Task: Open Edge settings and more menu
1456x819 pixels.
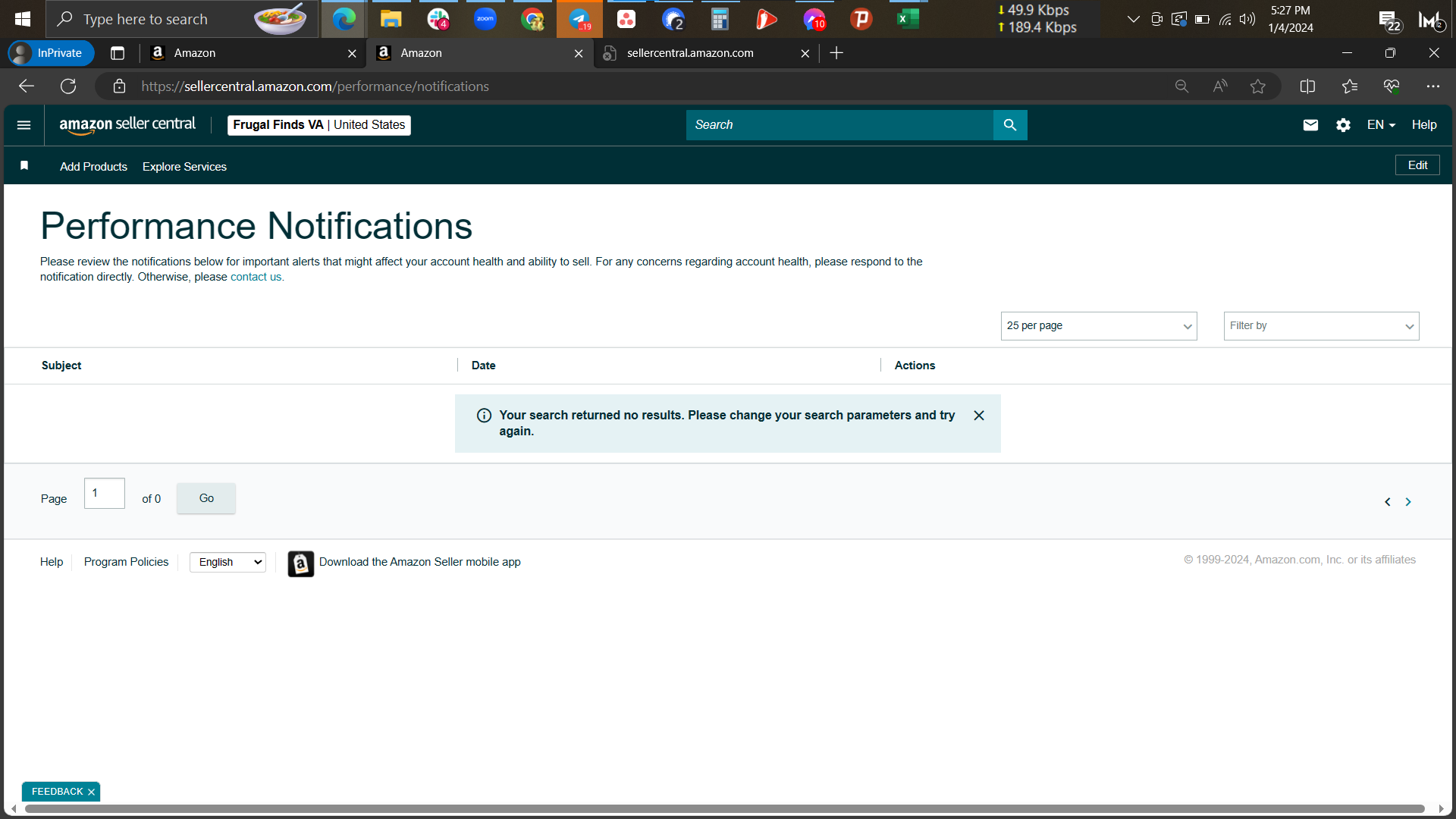Action: coord(1432,86)
